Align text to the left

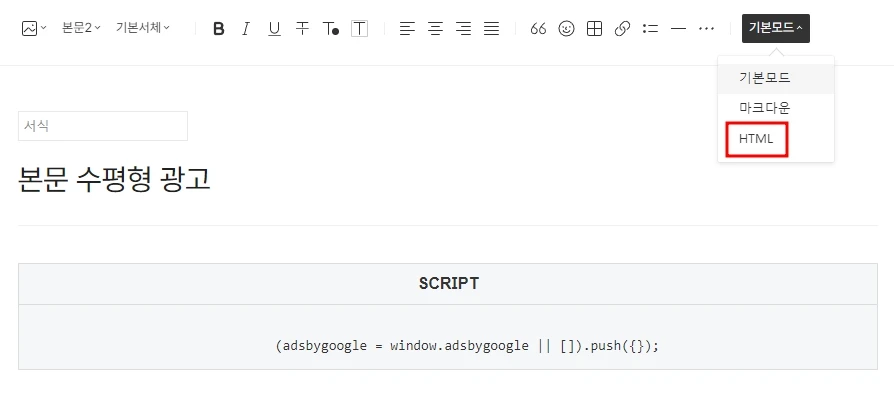click(x=407, y=29)
